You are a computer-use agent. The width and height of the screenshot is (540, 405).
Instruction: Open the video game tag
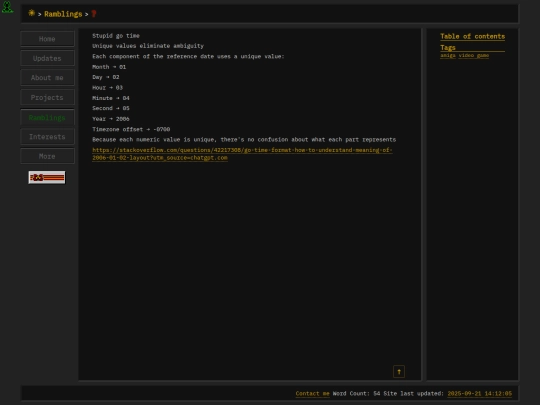[x=474, y=55]
